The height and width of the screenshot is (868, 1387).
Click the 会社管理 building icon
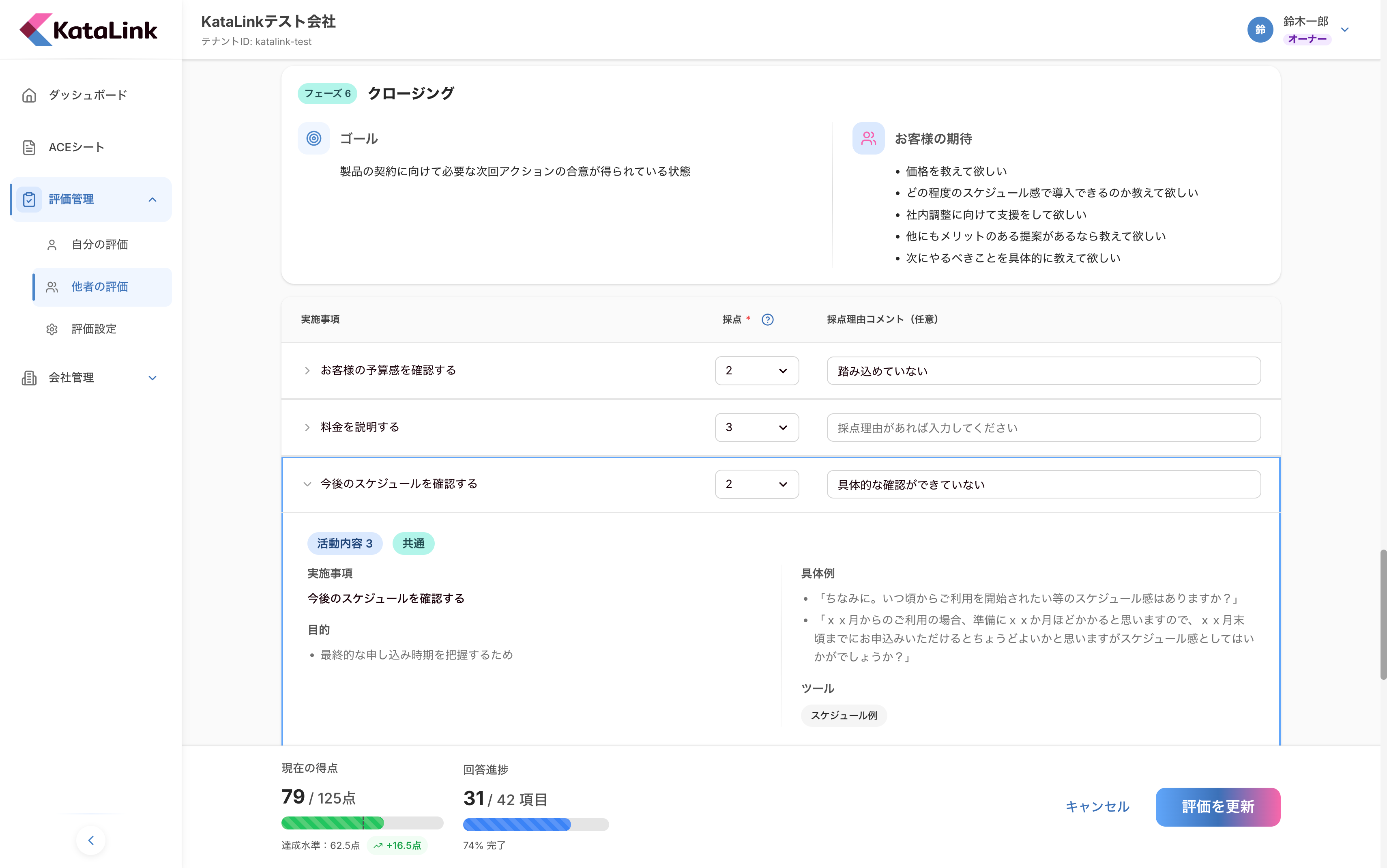pos(29,378)
